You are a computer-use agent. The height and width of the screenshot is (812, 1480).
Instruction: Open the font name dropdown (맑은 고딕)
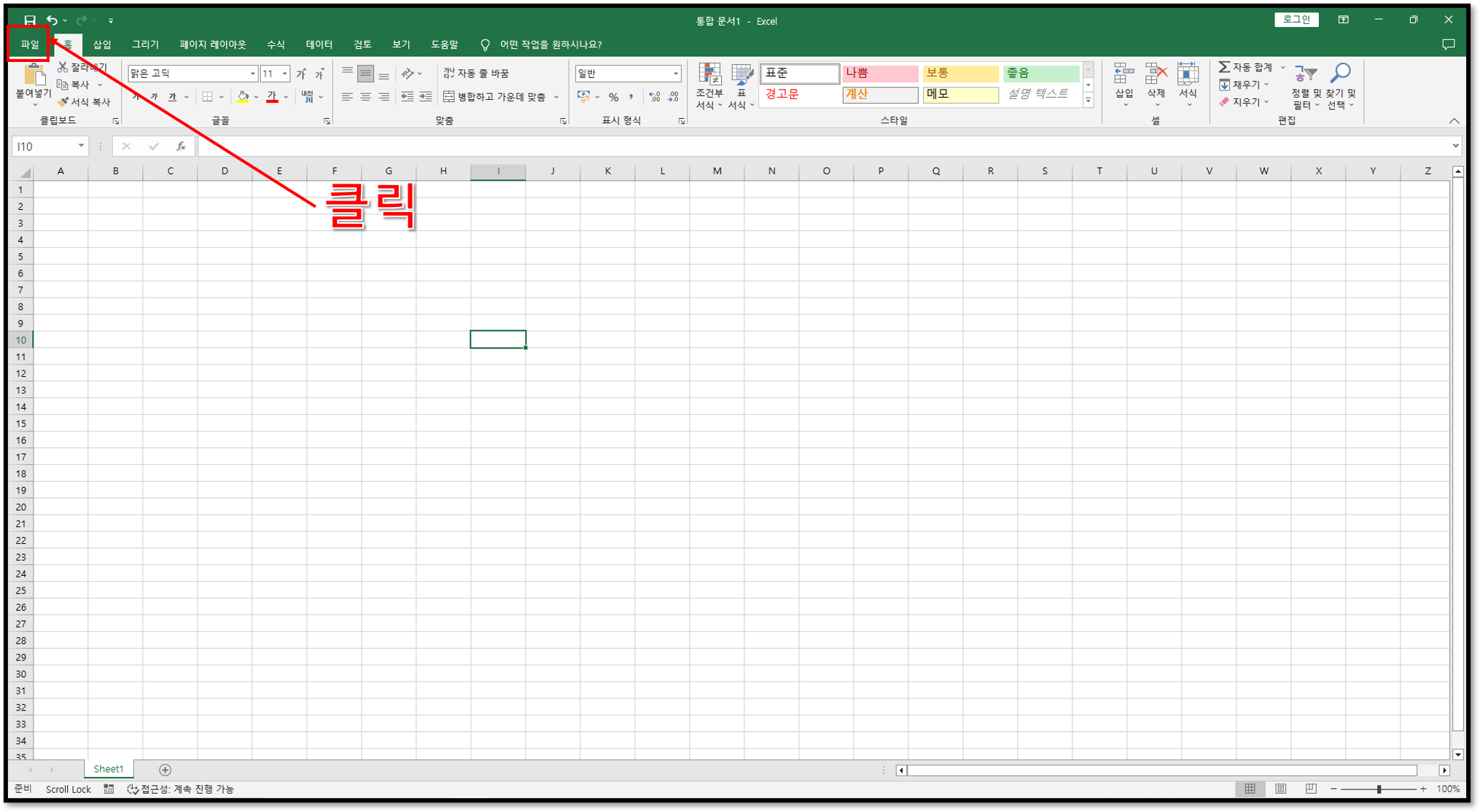click(x=252, y=74)
